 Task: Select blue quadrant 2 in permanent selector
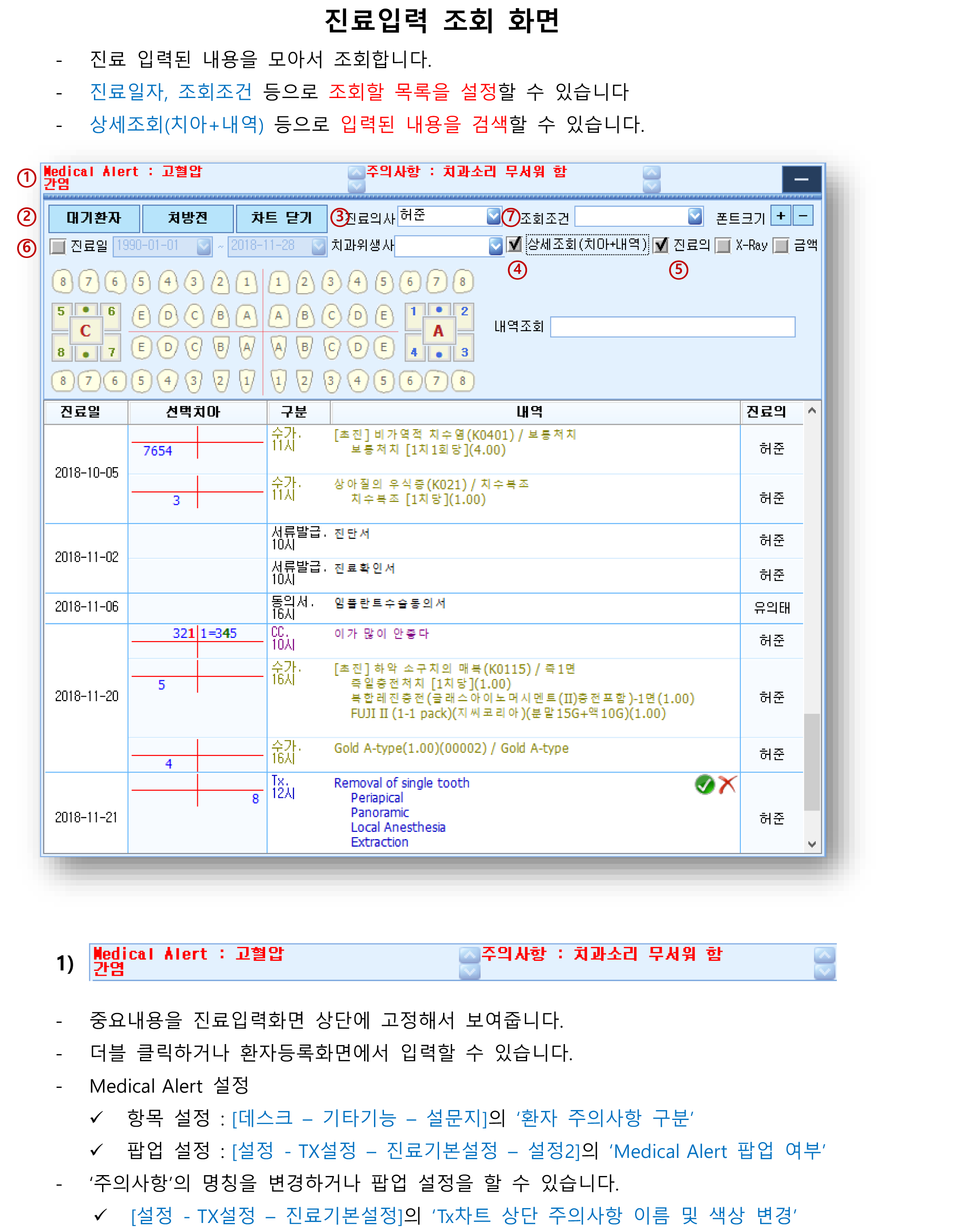coord(465,311)
